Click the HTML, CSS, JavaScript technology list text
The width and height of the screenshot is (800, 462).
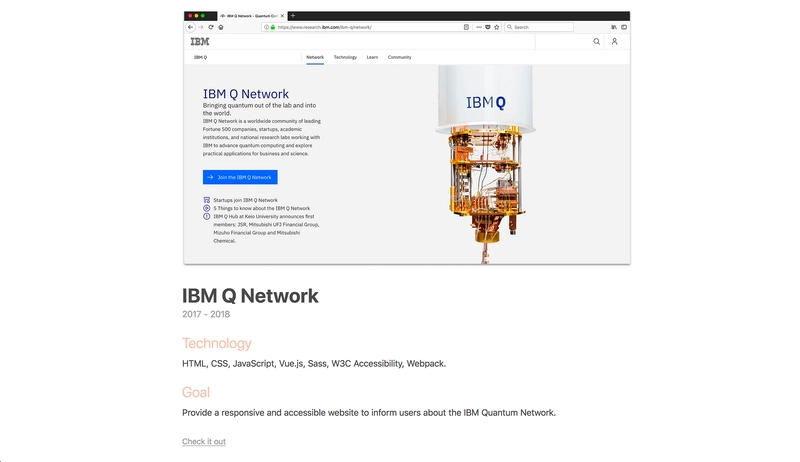point(314,364)
